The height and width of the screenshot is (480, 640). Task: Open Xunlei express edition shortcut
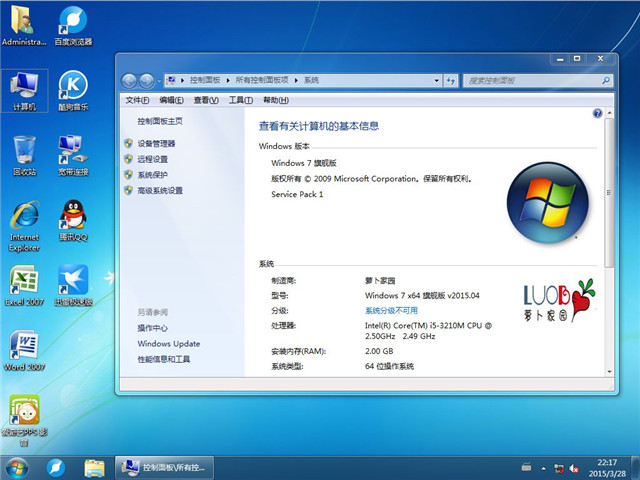(73, 286)
